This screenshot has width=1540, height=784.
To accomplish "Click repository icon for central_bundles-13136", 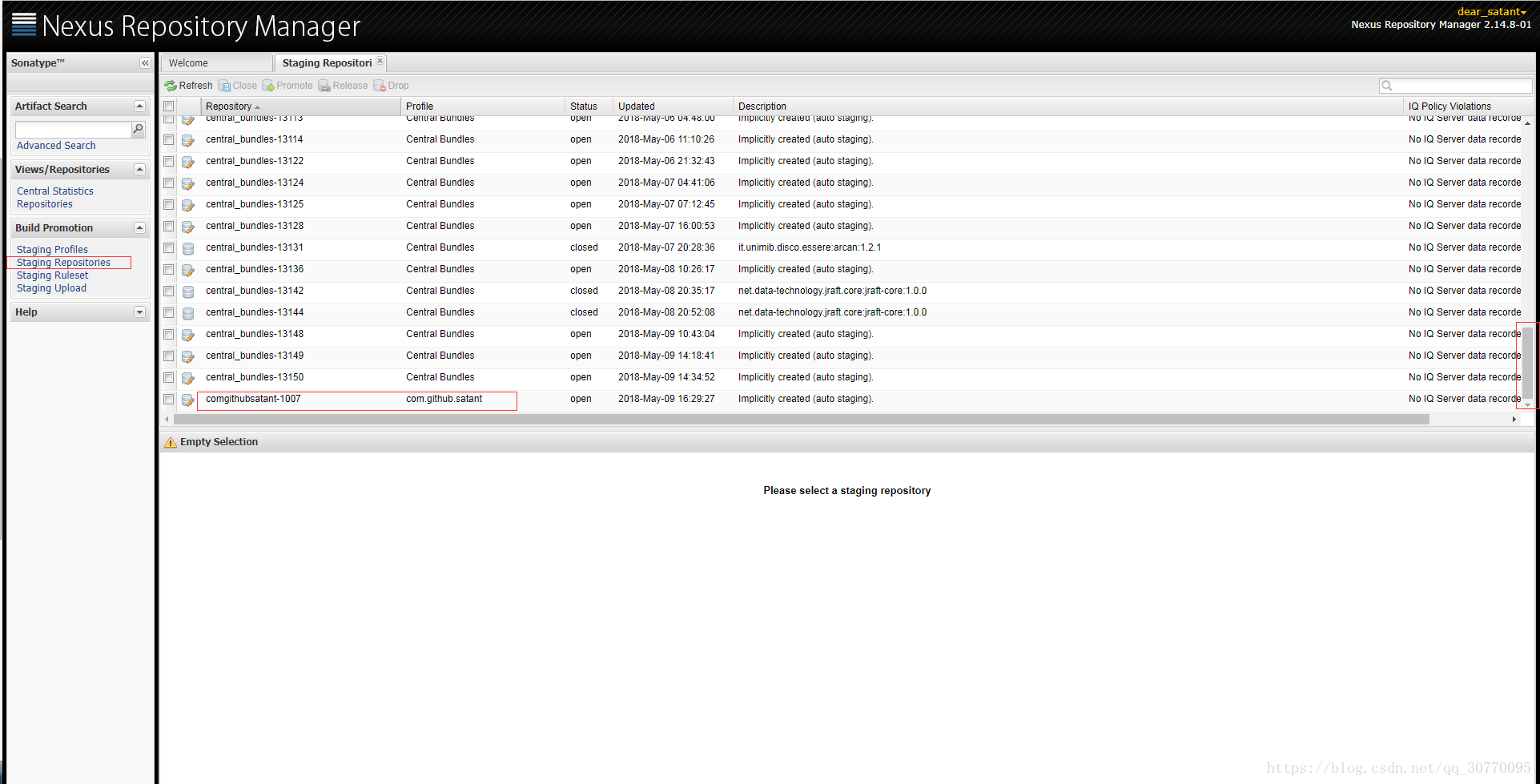I will [x=188, y=270].
